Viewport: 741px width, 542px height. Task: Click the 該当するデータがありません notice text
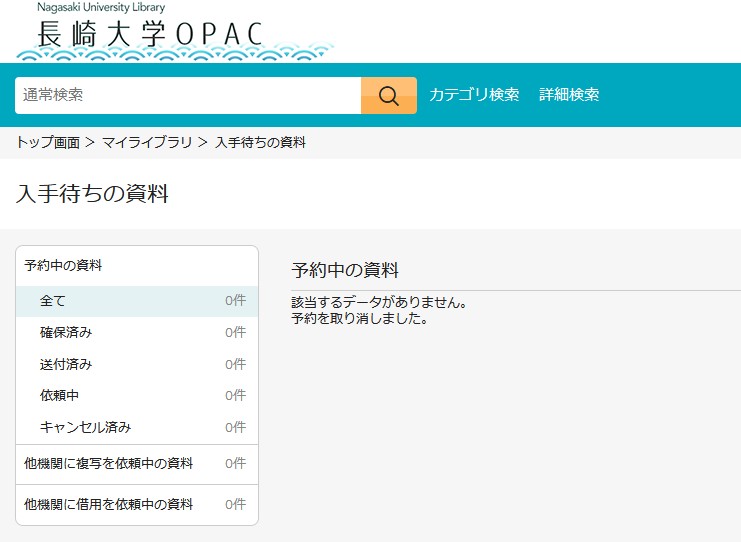pos(379,303)
